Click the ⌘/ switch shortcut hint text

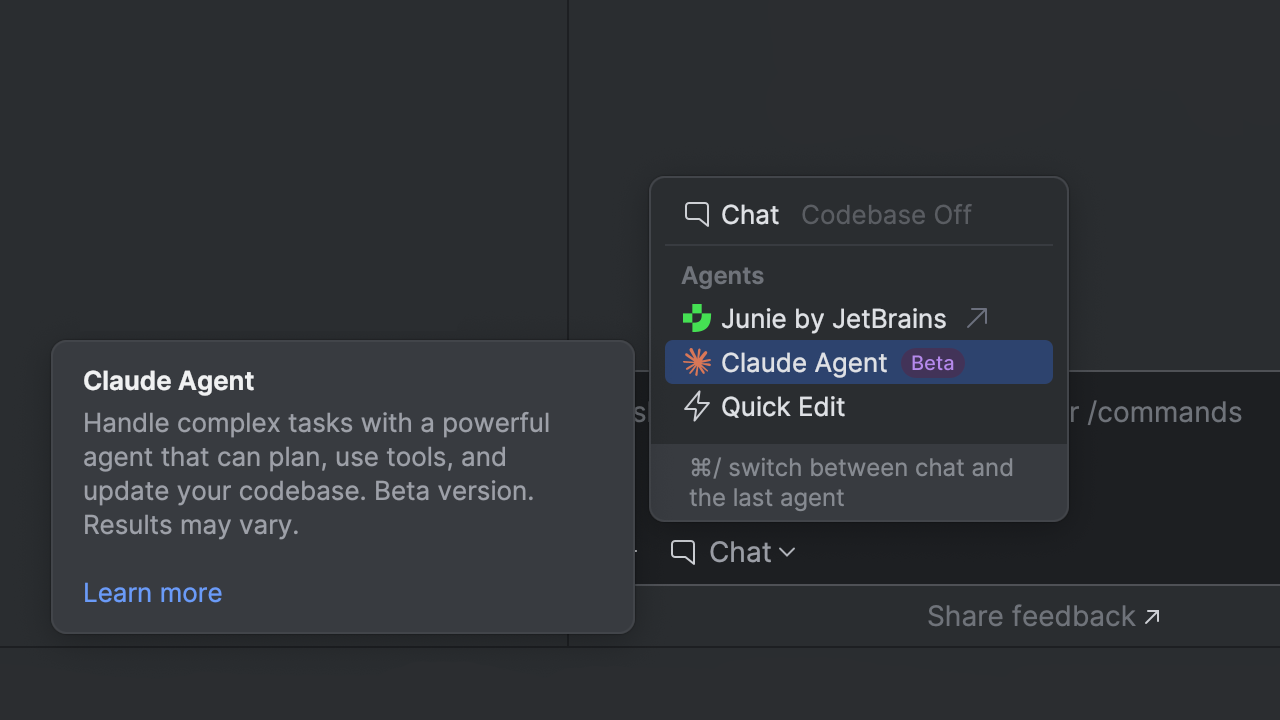point(851,482)
